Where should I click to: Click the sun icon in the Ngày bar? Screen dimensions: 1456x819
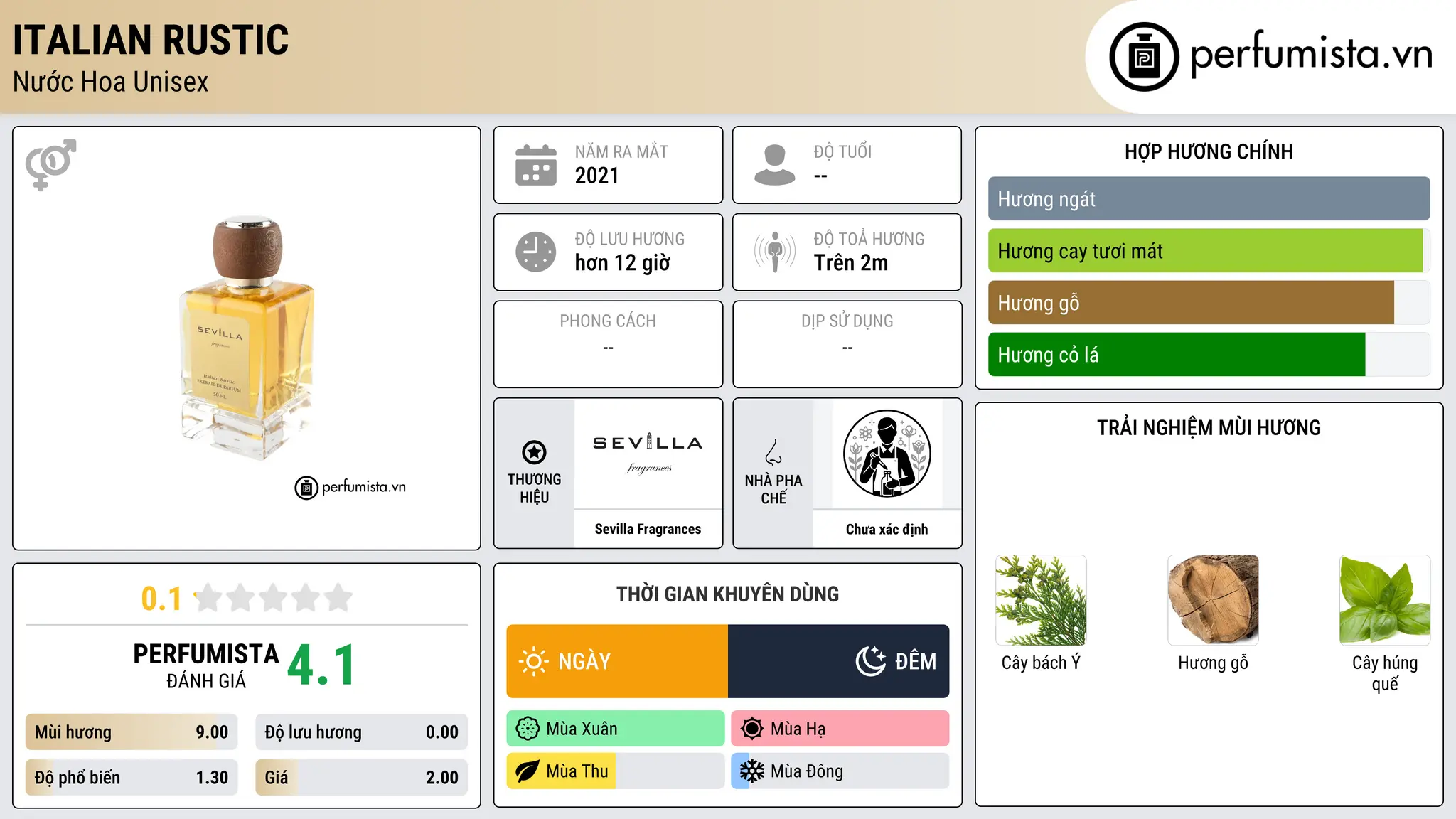click(533, 661)
